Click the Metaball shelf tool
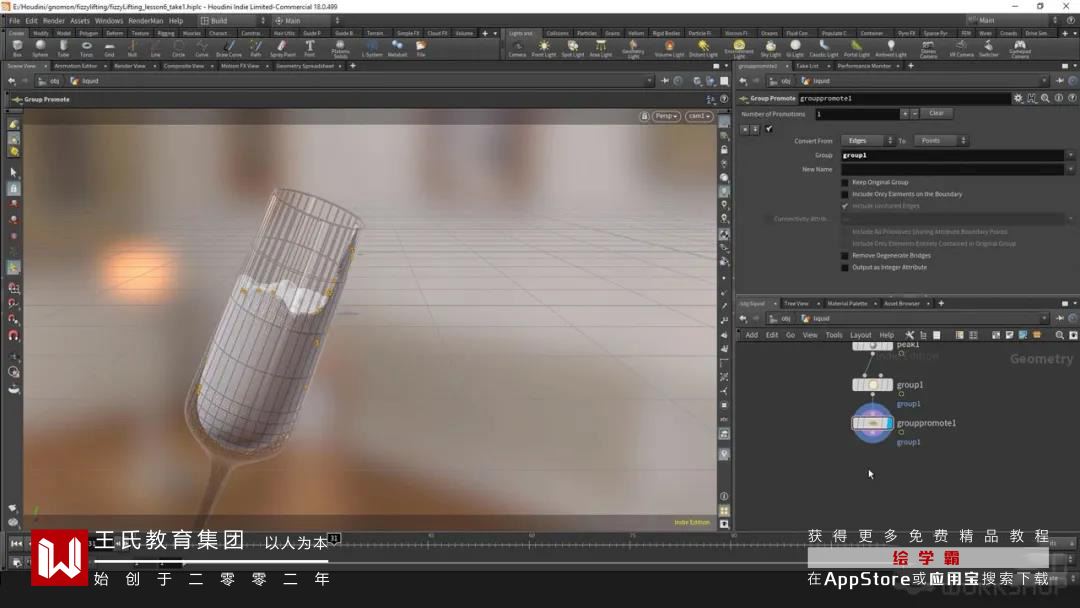This screenshot has width=1080, height=608. pyautogui.click(x=397, y=47)
